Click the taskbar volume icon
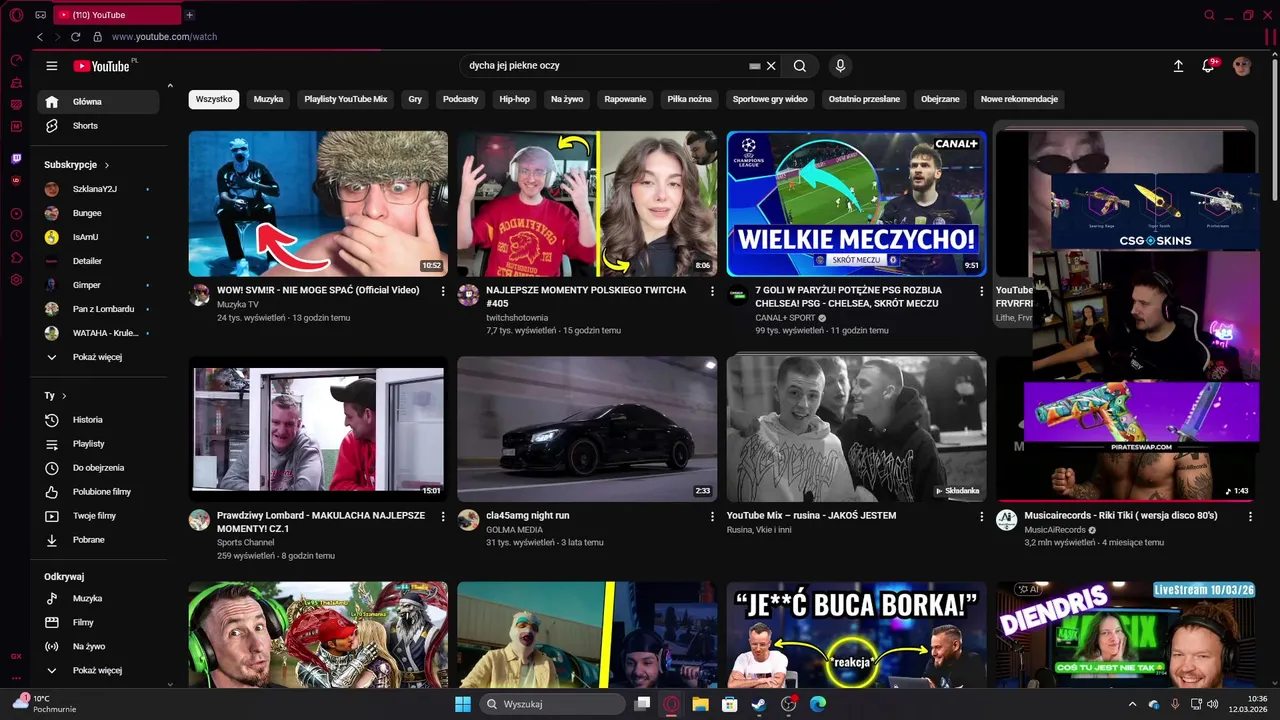Image resolution: width=1280 pixels, height=720 pixels. pos(1213,704)
